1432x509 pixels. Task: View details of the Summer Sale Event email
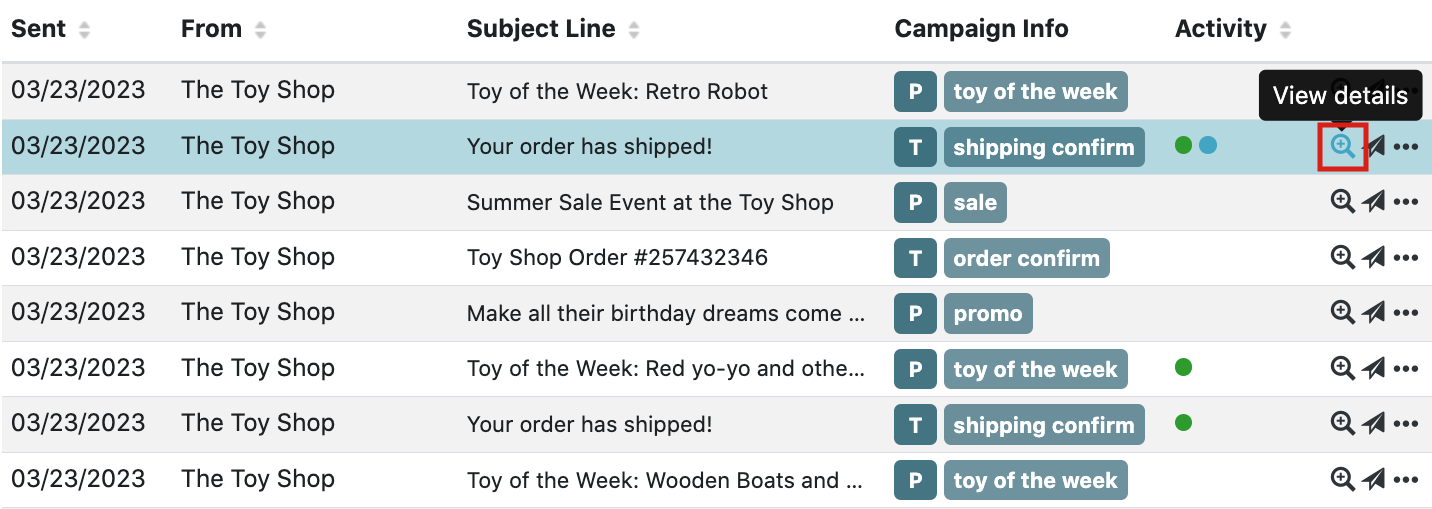pos(1342,202)
